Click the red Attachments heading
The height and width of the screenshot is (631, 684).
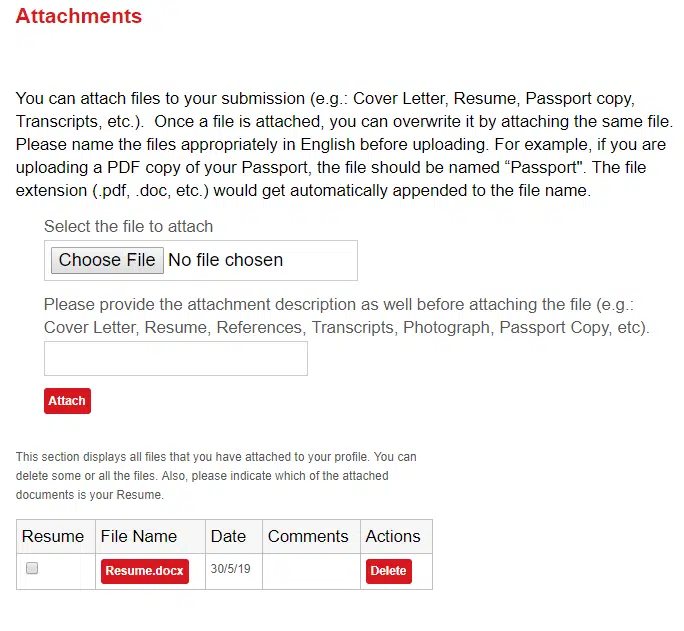pyautogui.click(x=79, y=16)
